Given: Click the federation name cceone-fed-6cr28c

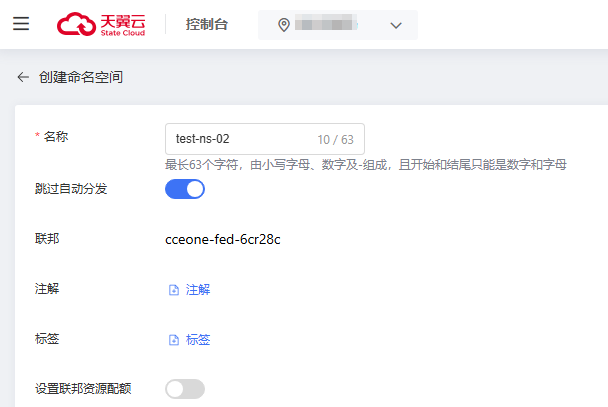Looking at the screenshot, I should coord(223,239).
